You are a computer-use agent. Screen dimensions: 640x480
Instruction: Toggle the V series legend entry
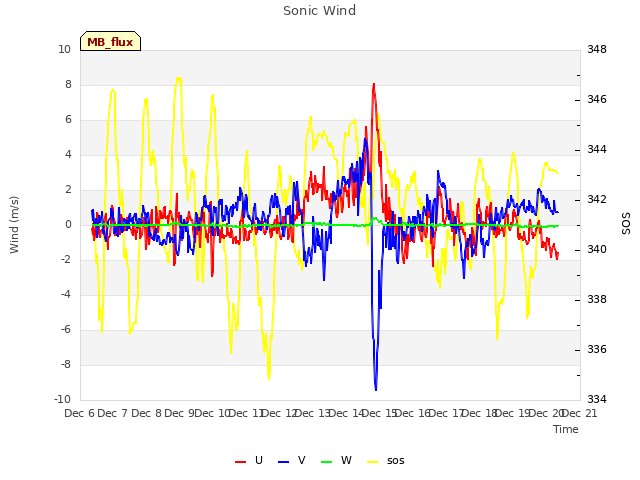point(291,460)
